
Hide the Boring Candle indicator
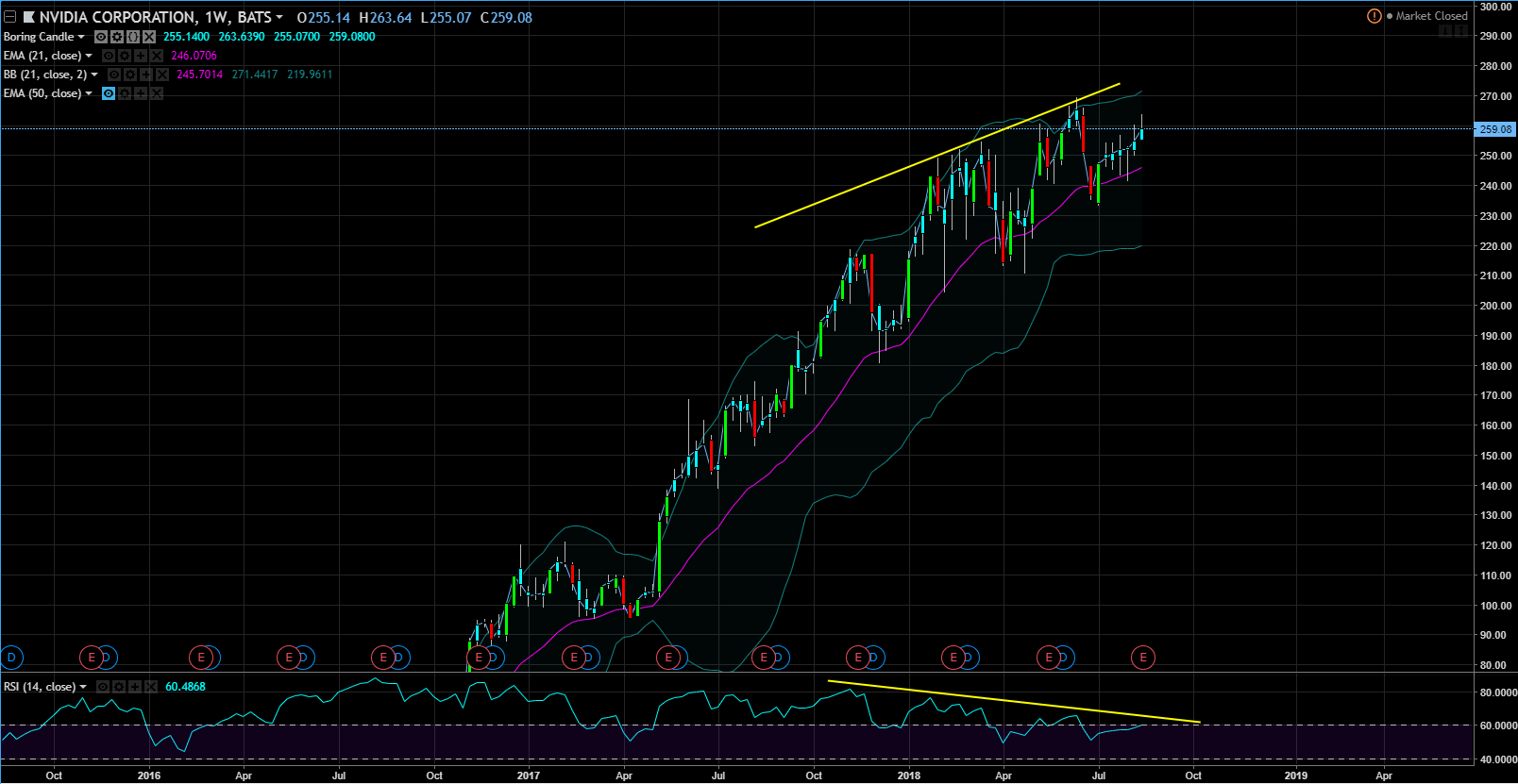click(101, 37)
